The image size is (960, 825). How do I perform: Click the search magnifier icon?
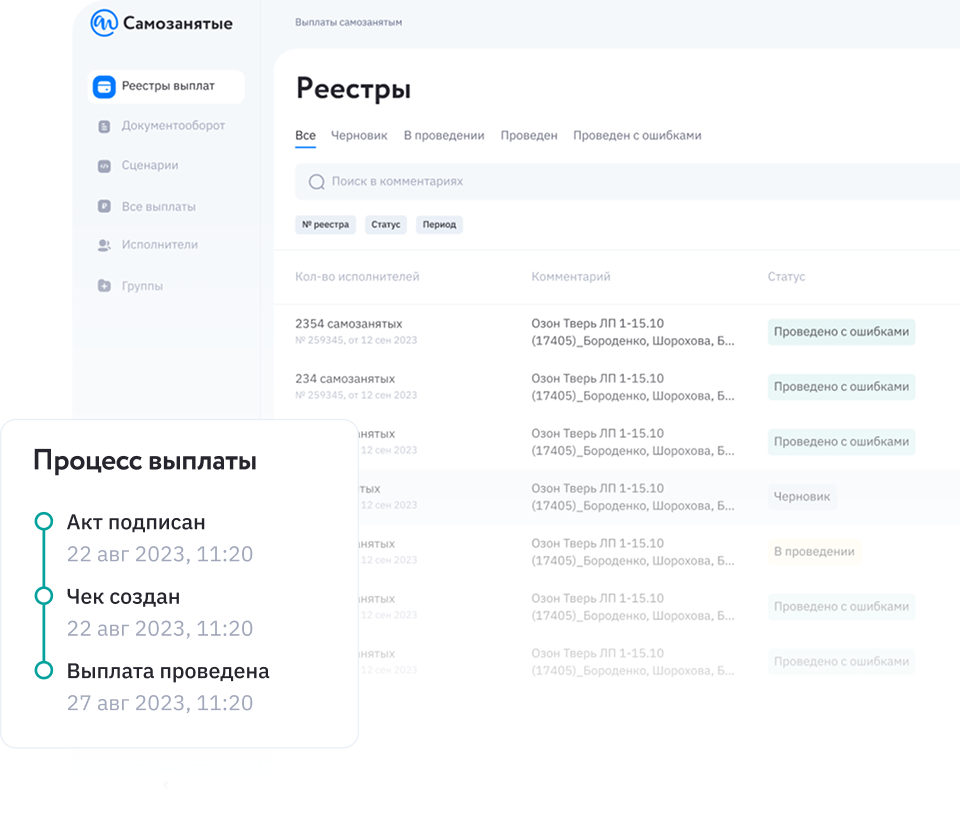tap(317, 182)
